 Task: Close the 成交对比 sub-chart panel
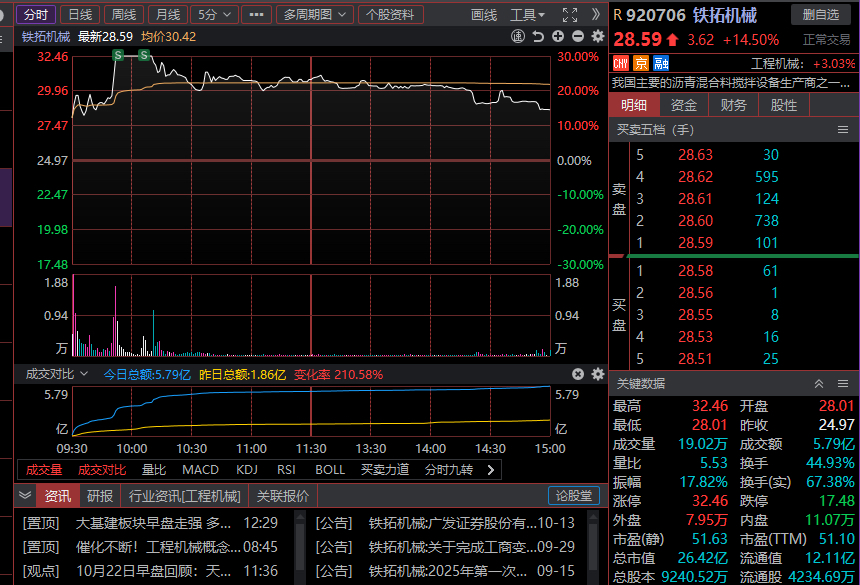click(x=578, y=374)
